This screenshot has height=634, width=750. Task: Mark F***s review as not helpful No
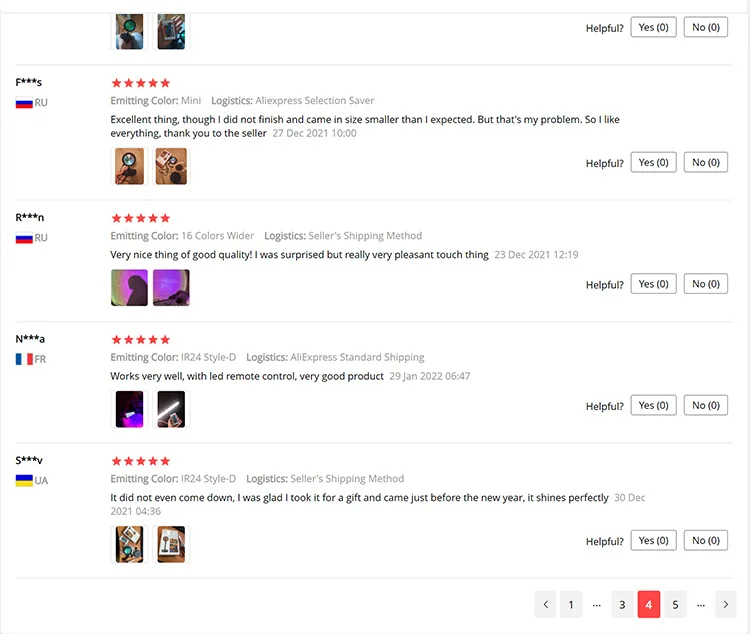pos(706,163)
